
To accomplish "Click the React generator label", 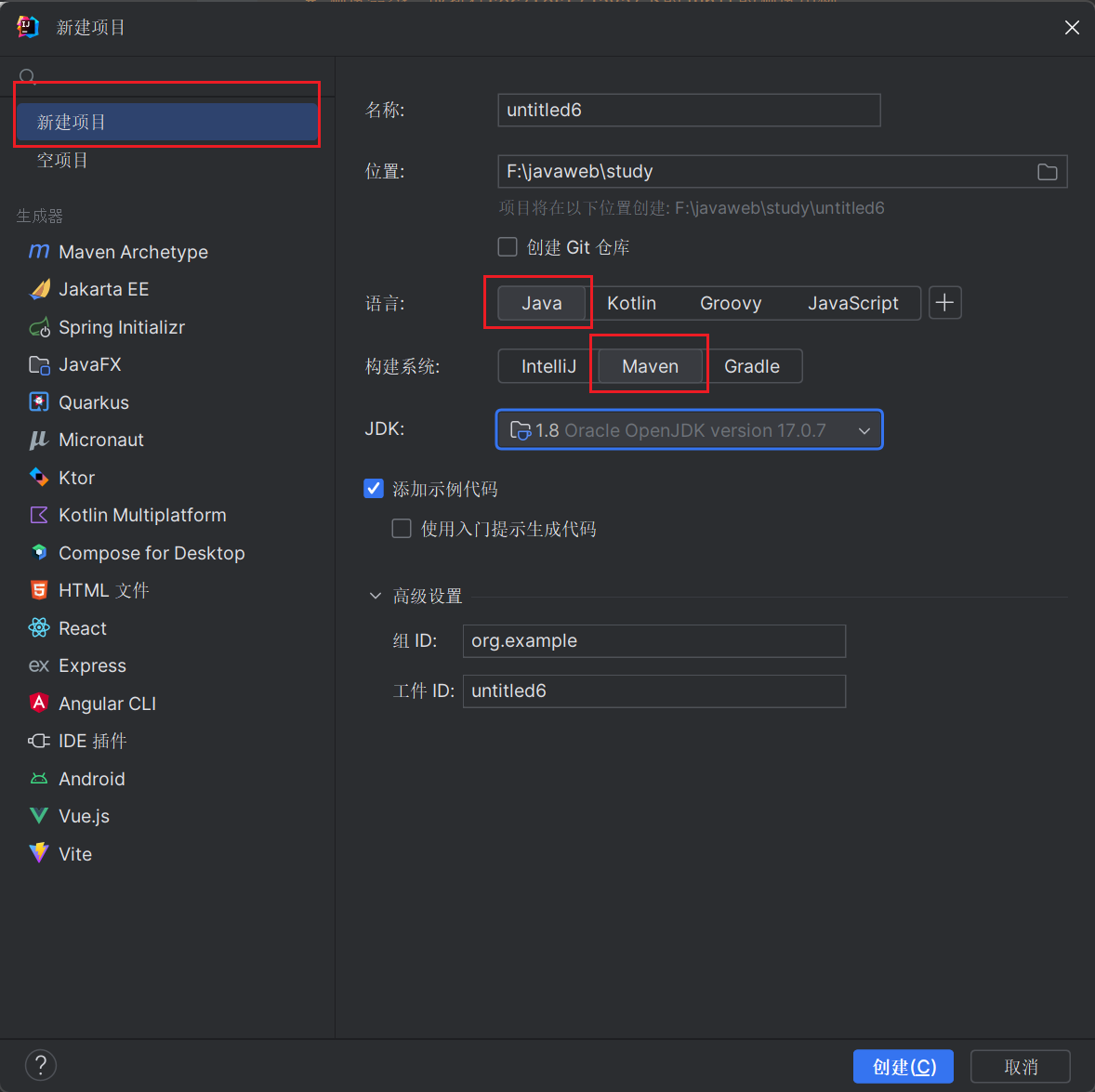I will coord(83,628).
